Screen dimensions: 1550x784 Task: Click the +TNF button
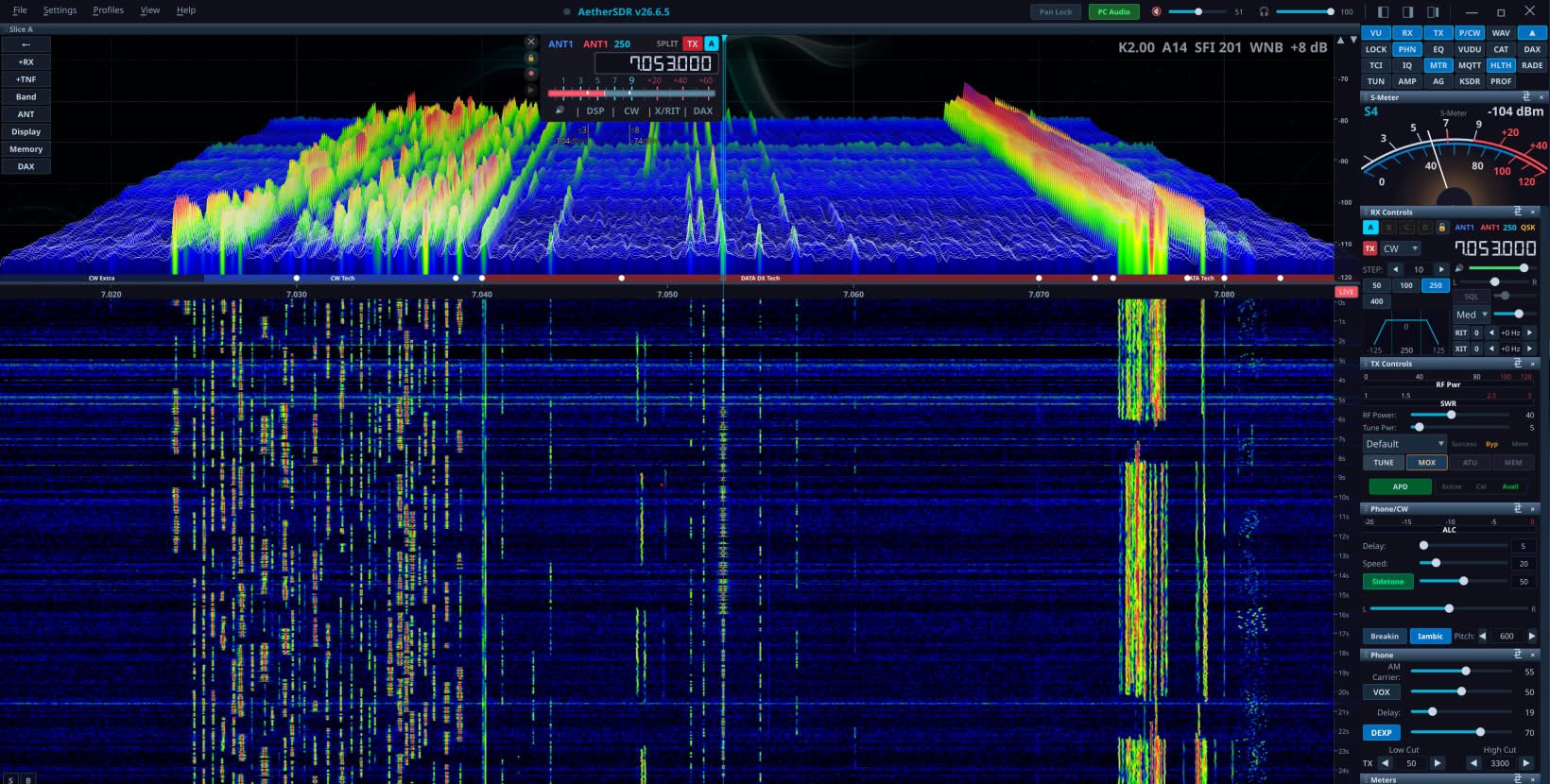[x=26, y=79]
